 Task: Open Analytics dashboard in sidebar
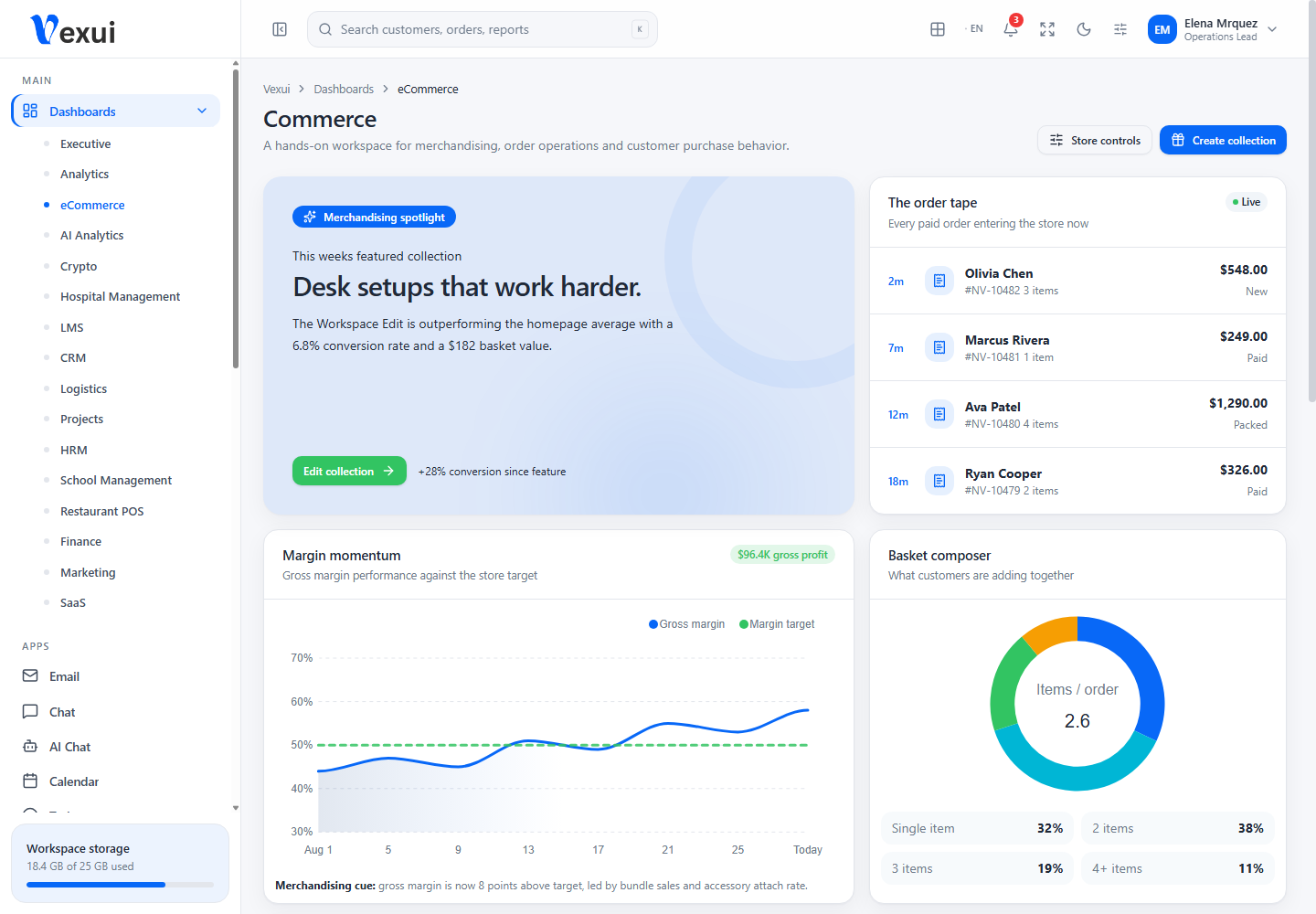coord(84,174)
